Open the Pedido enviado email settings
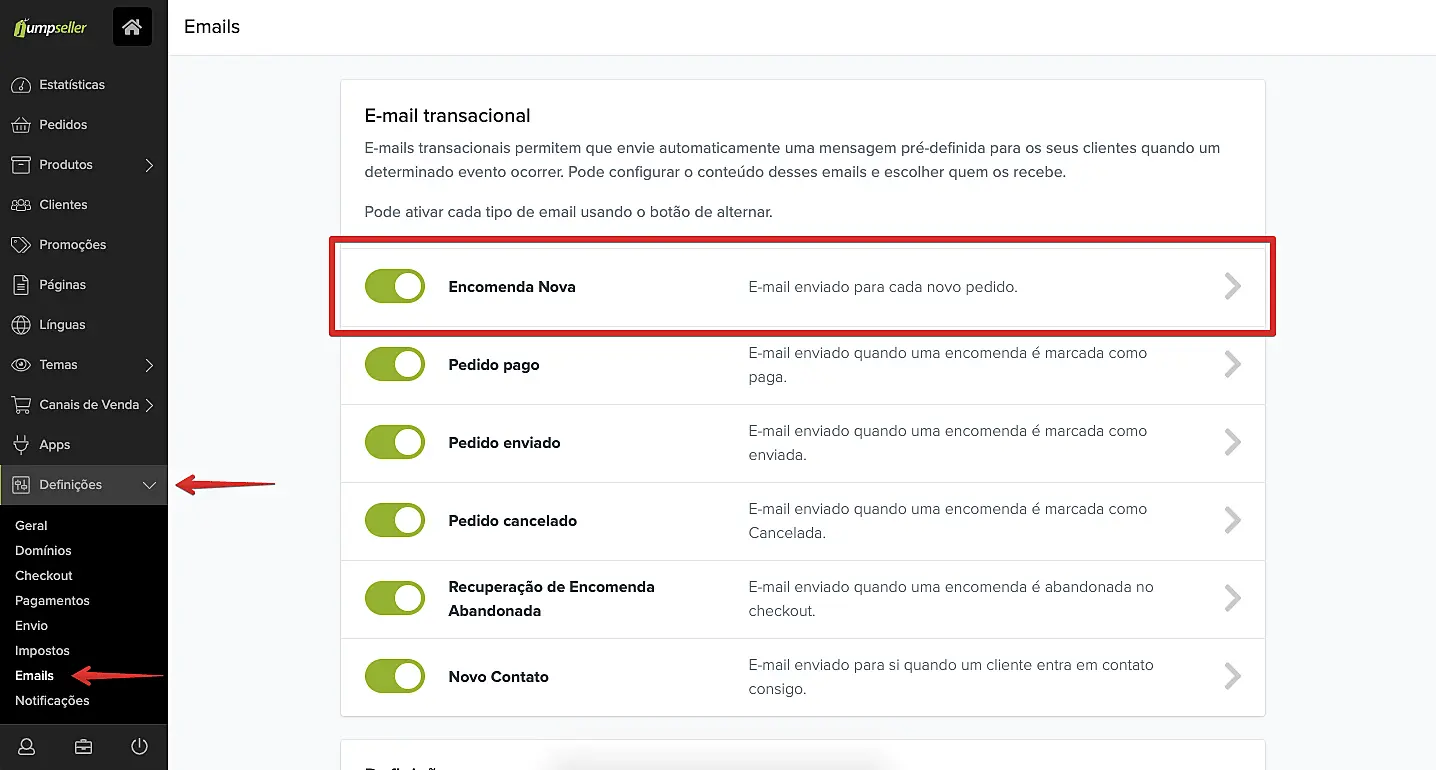The height and width of the screenshot is (770, 1436). point(1232,443)
